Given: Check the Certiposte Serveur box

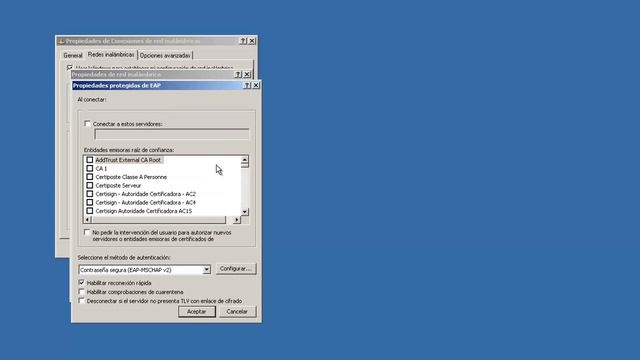Looking at the screenshot, I should coord(90,186).
